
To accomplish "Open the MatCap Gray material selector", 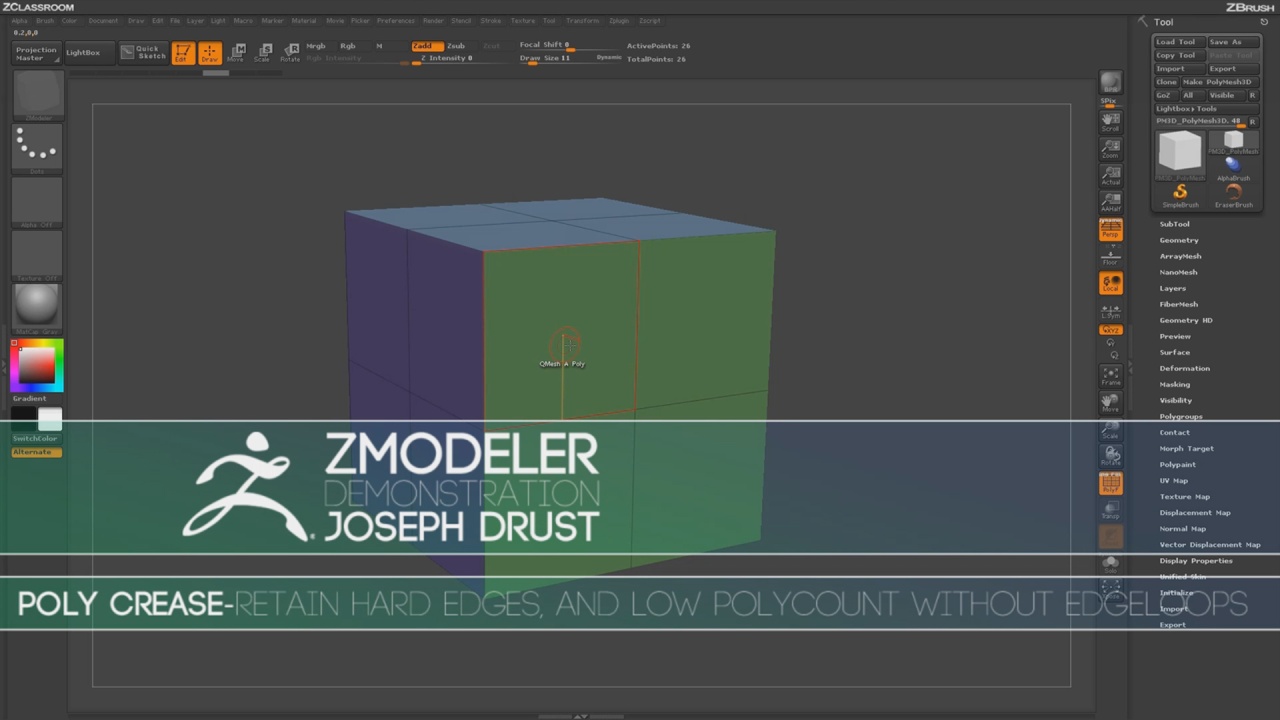I will (x=37, y=309).
